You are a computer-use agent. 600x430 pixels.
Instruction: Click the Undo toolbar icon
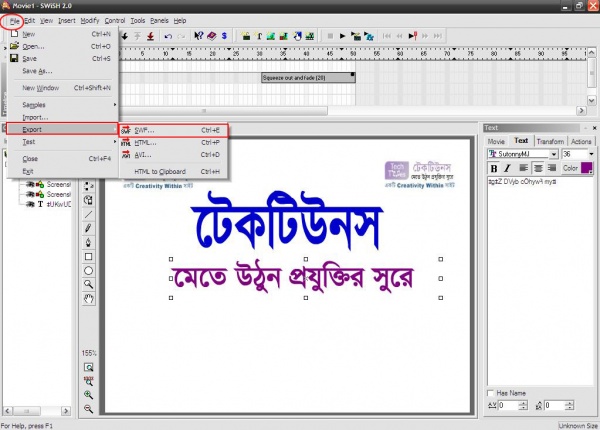[x=168, y=36]
